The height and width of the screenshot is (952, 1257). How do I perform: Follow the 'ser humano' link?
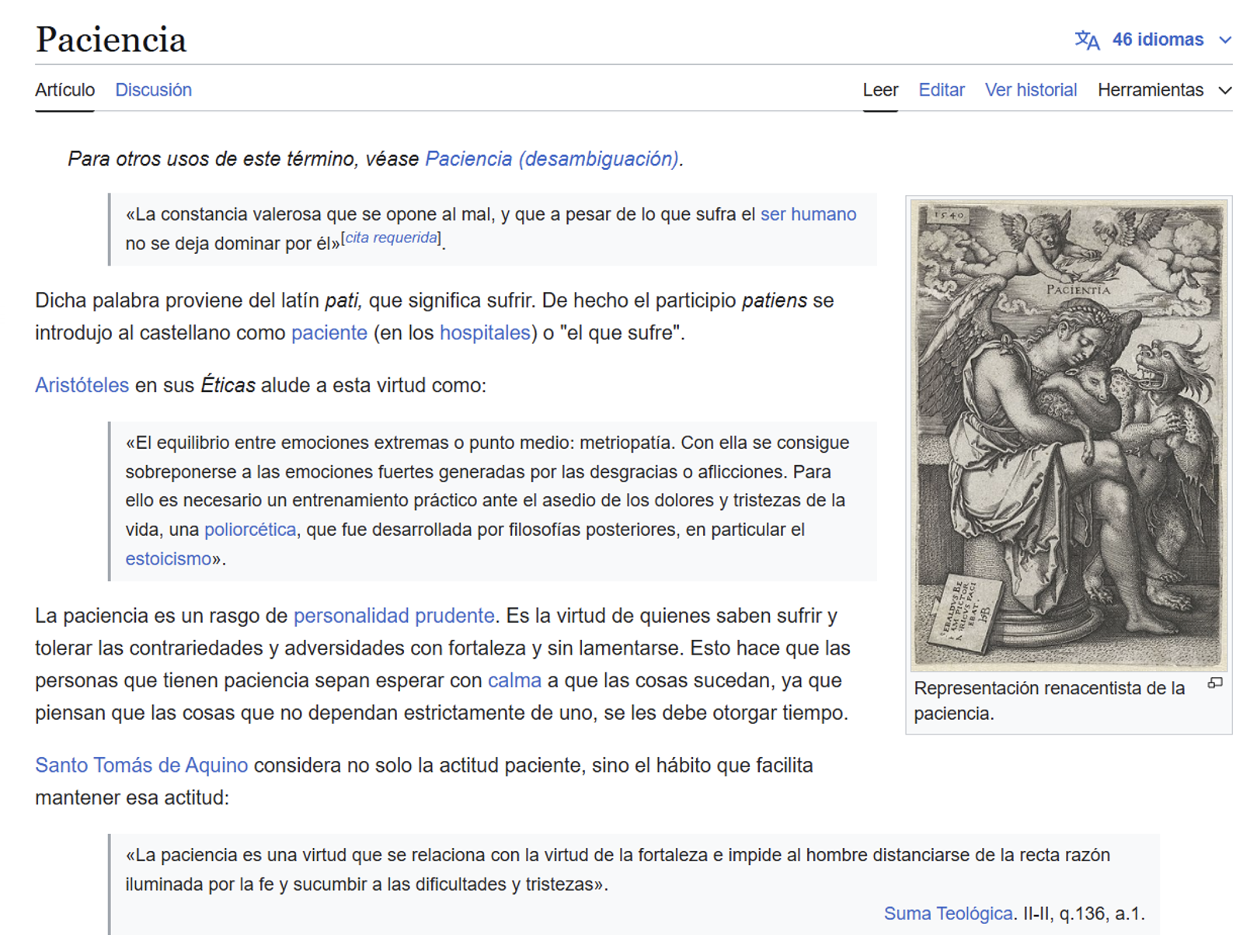[x=808, y=214]
